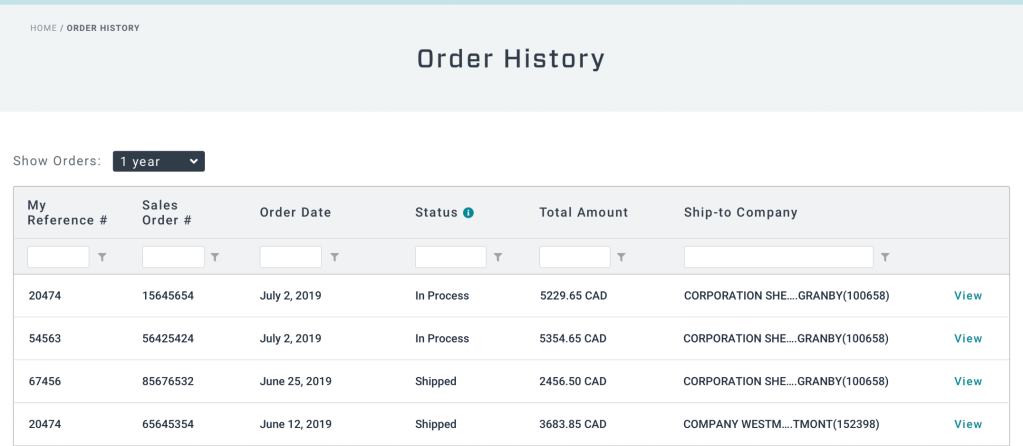Click the Order Date filter input
Screen dimensions: 1023x446
click(x=290, y=257)
